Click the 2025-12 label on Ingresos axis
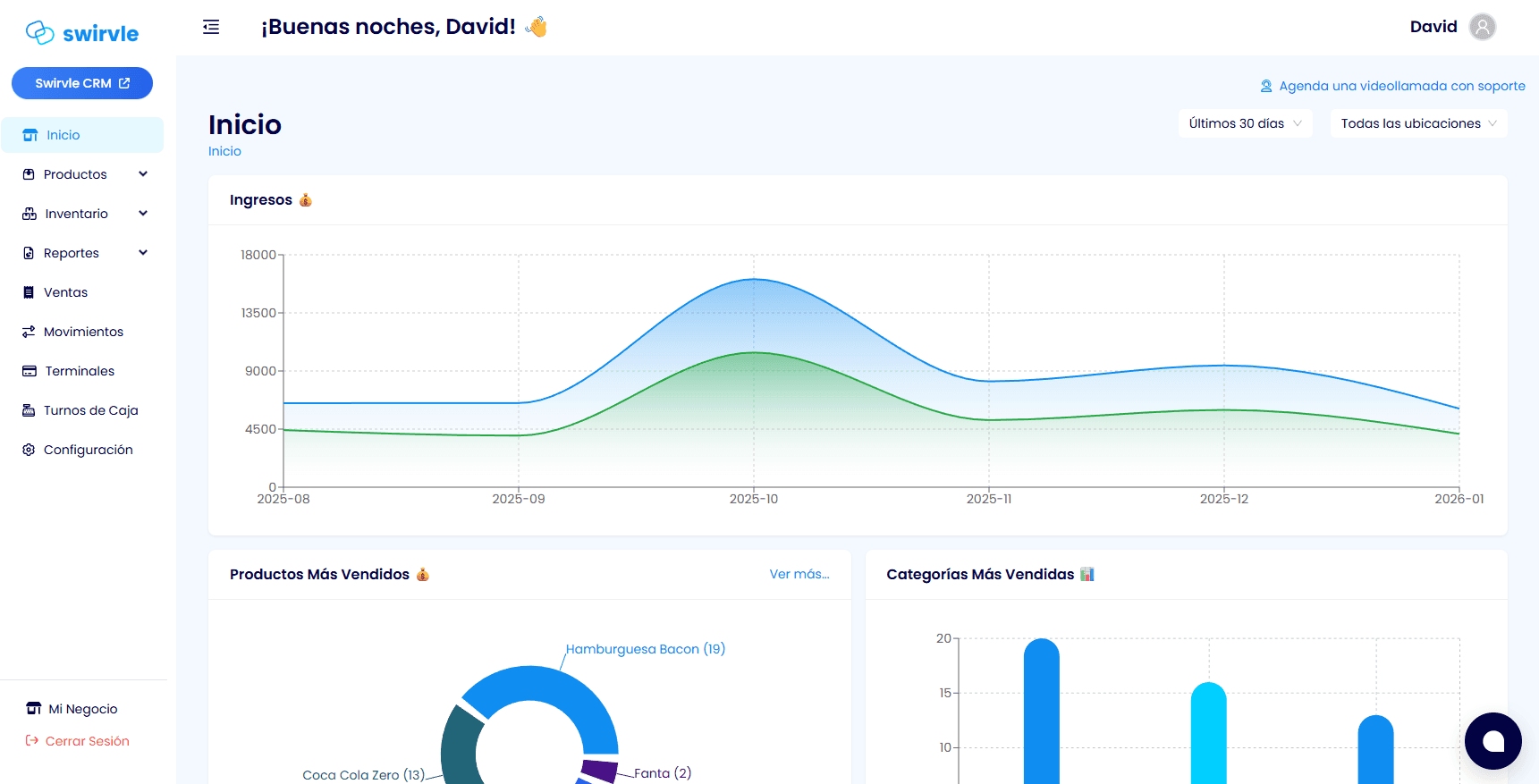Screen dimensions: 1539x784 1224,499
